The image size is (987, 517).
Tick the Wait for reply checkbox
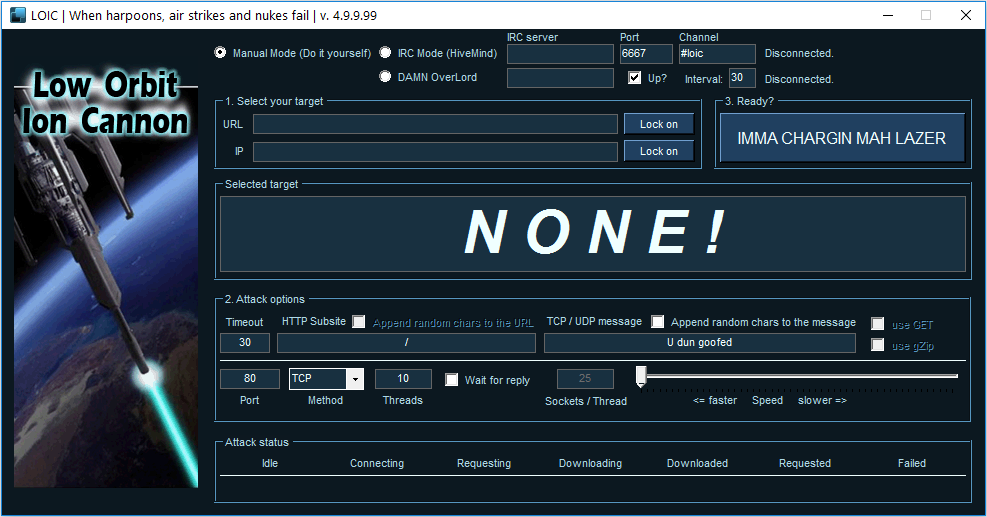point(451,380)
